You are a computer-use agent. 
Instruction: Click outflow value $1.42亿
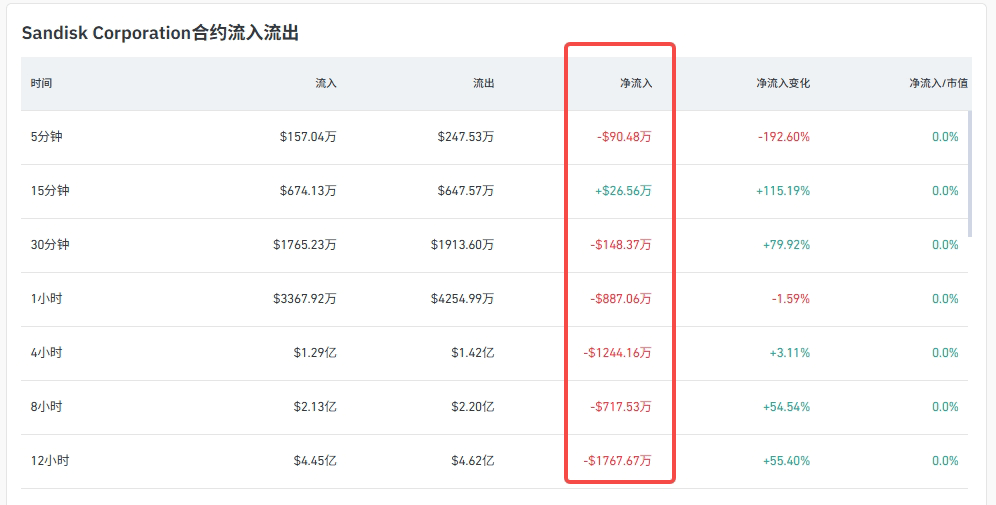[x=473, y=353]
